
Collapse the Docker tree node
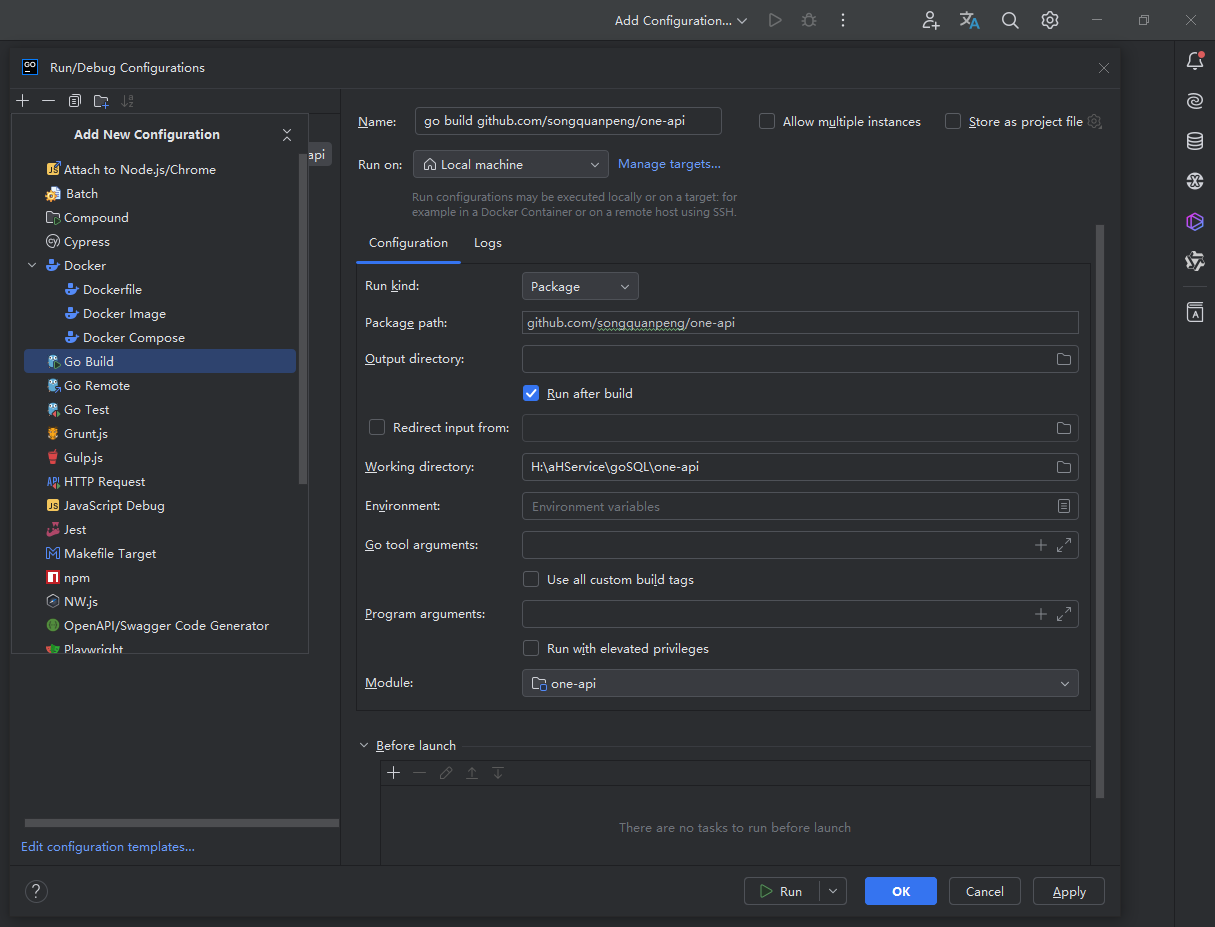(32, 266)
